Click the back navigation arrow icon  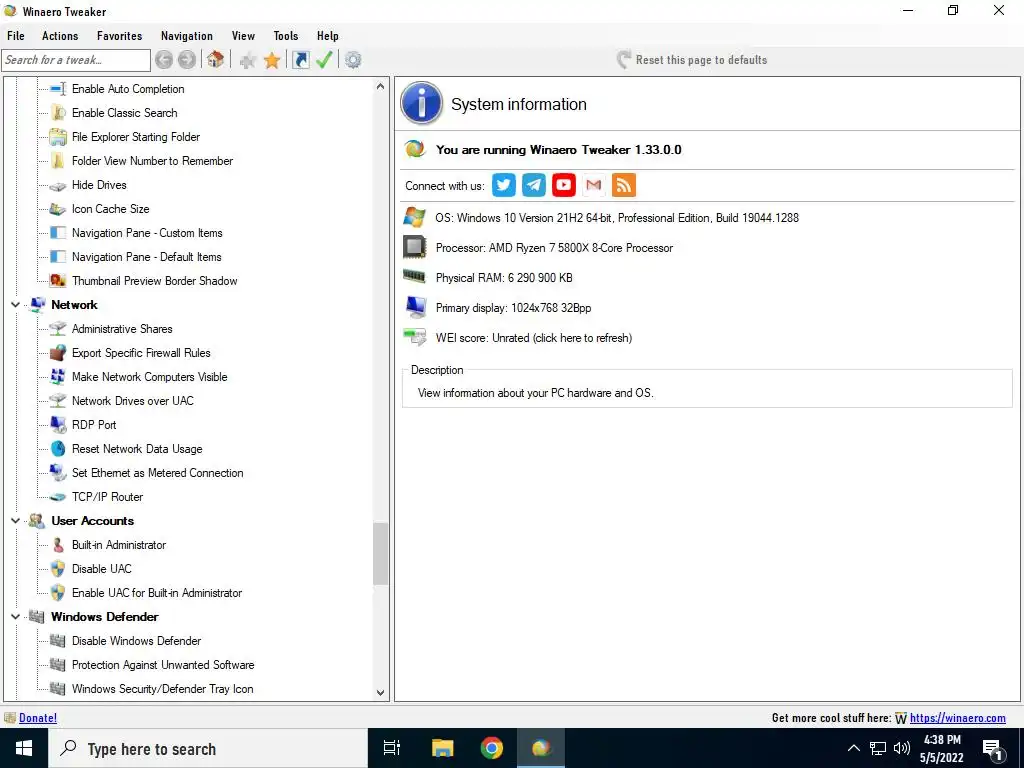tap(164, 60)
